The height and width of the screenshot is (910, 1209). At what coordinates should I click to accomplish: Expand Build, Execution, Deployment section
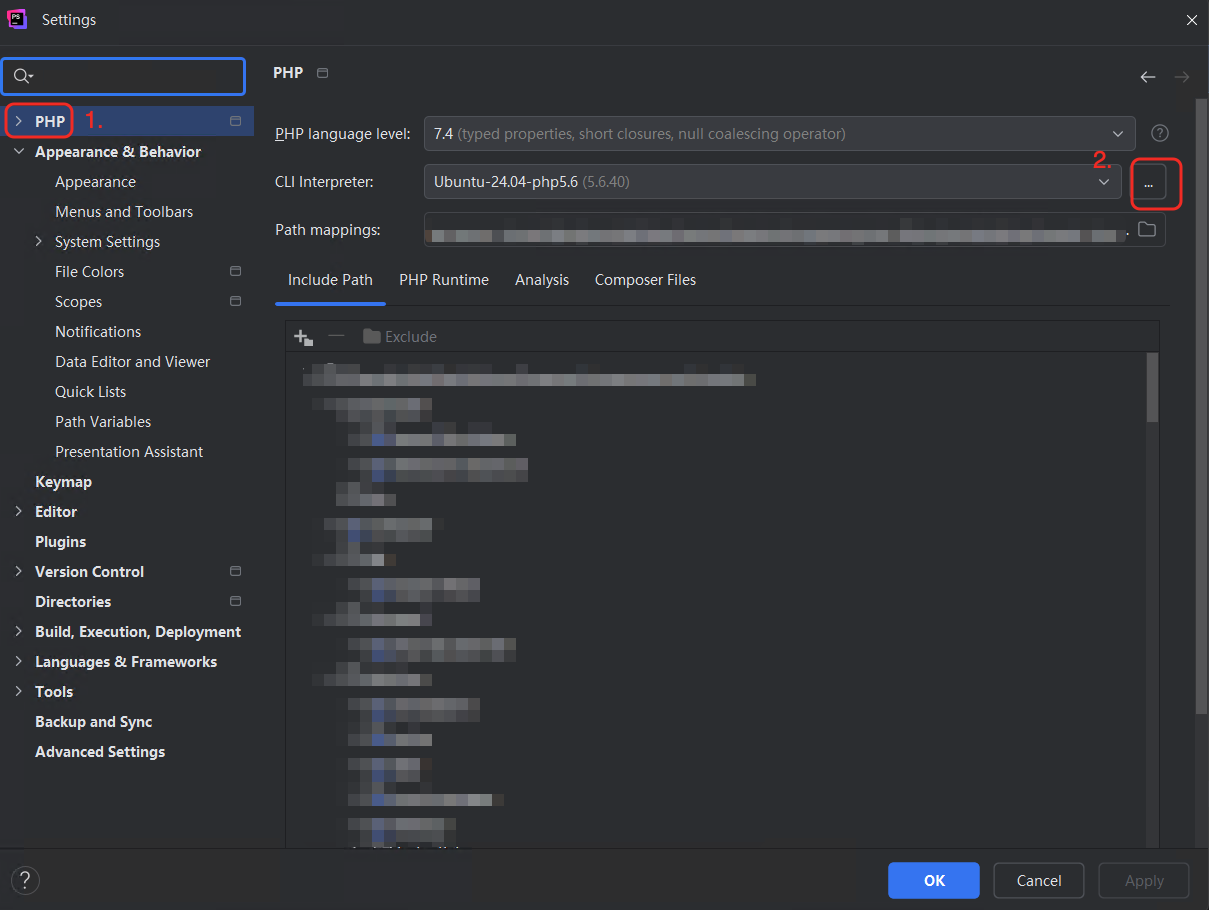19,631
